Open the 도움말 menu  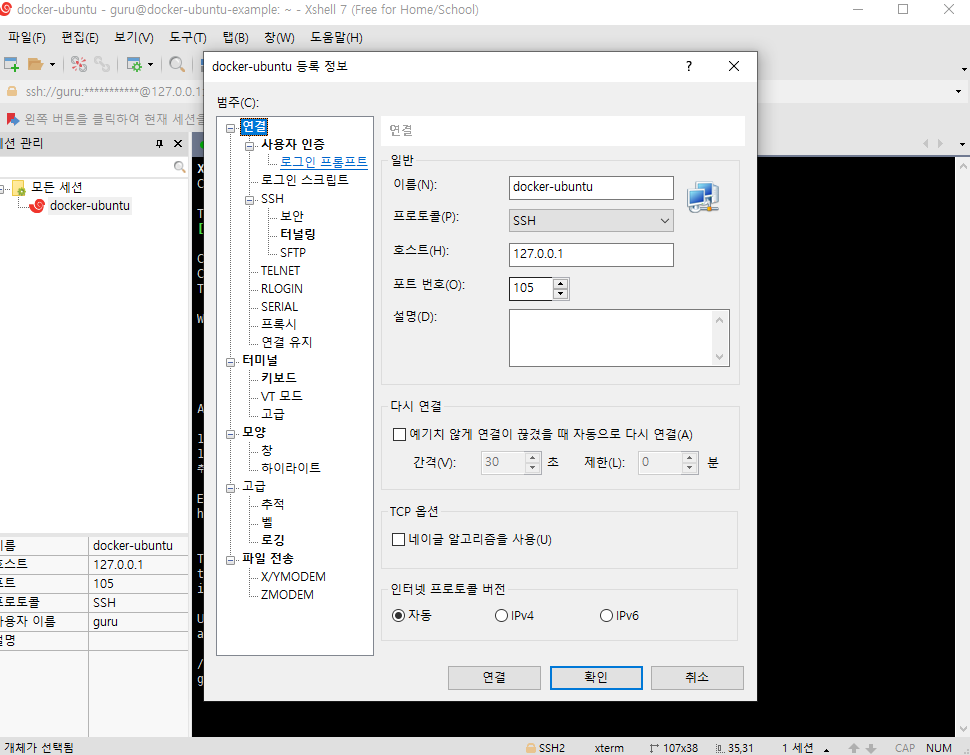(336, 38)
